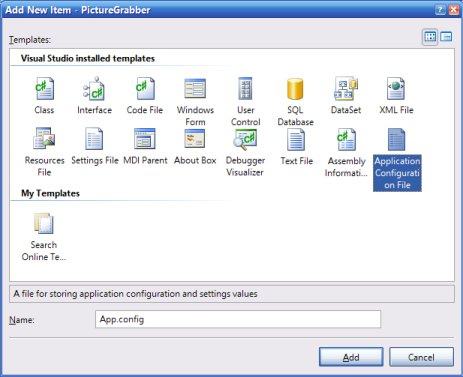
Task: Cancel the Add New Item dialog
Action: coord(421,357)
